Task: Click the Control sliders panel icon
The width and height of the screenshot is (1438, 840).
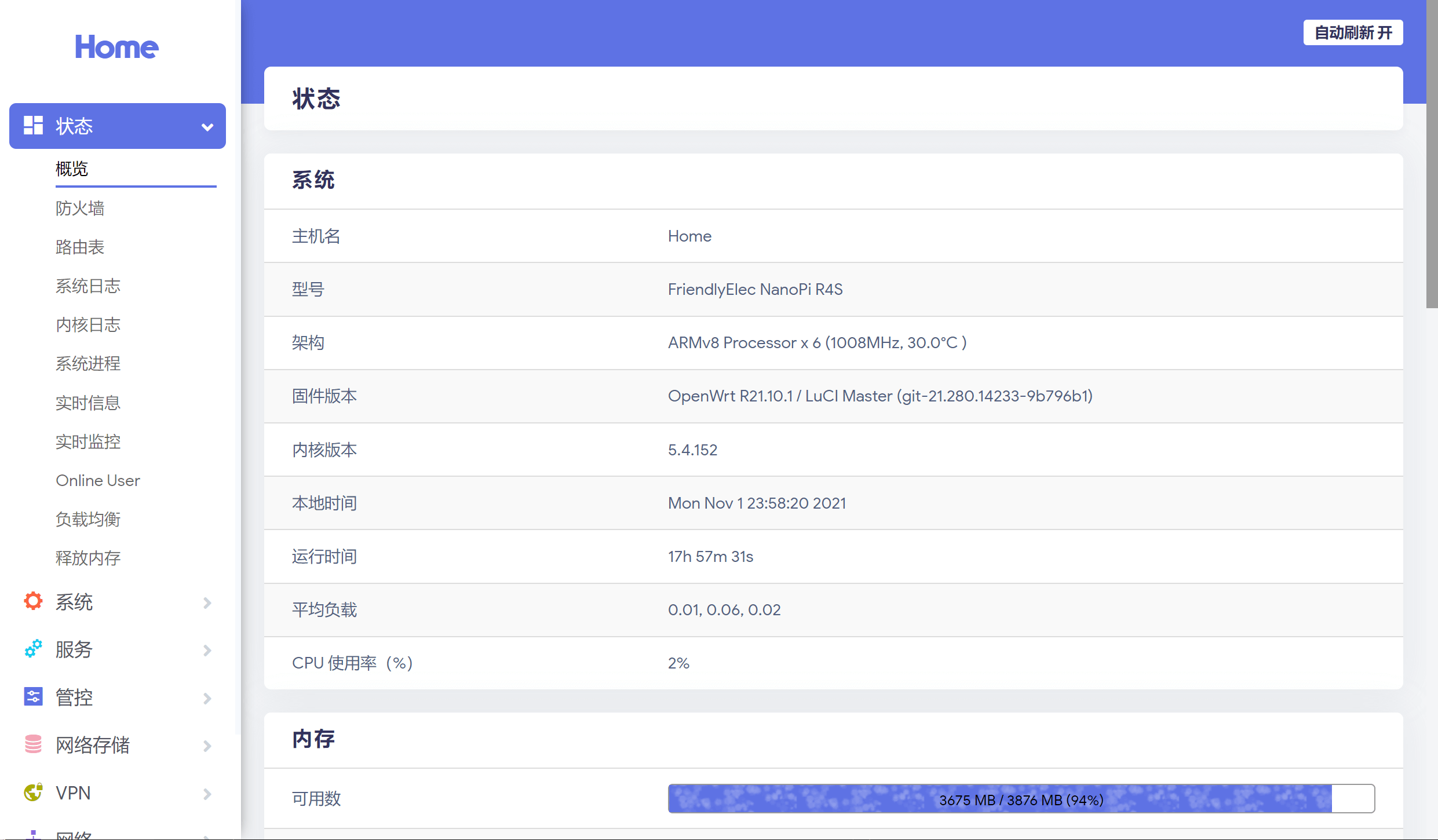Action: pyautogui.click(x=33, y=697)
